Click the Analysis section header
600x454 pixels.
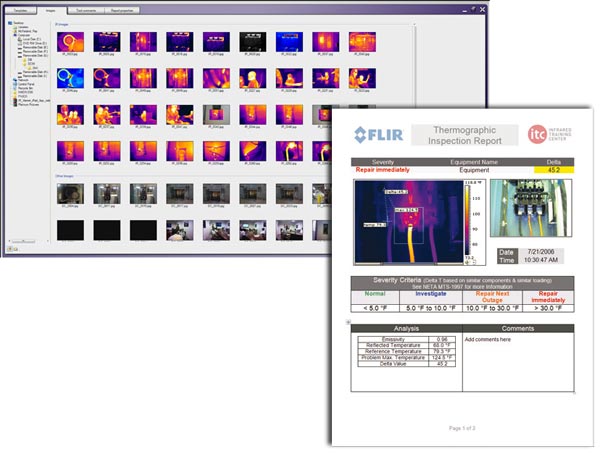406,328
